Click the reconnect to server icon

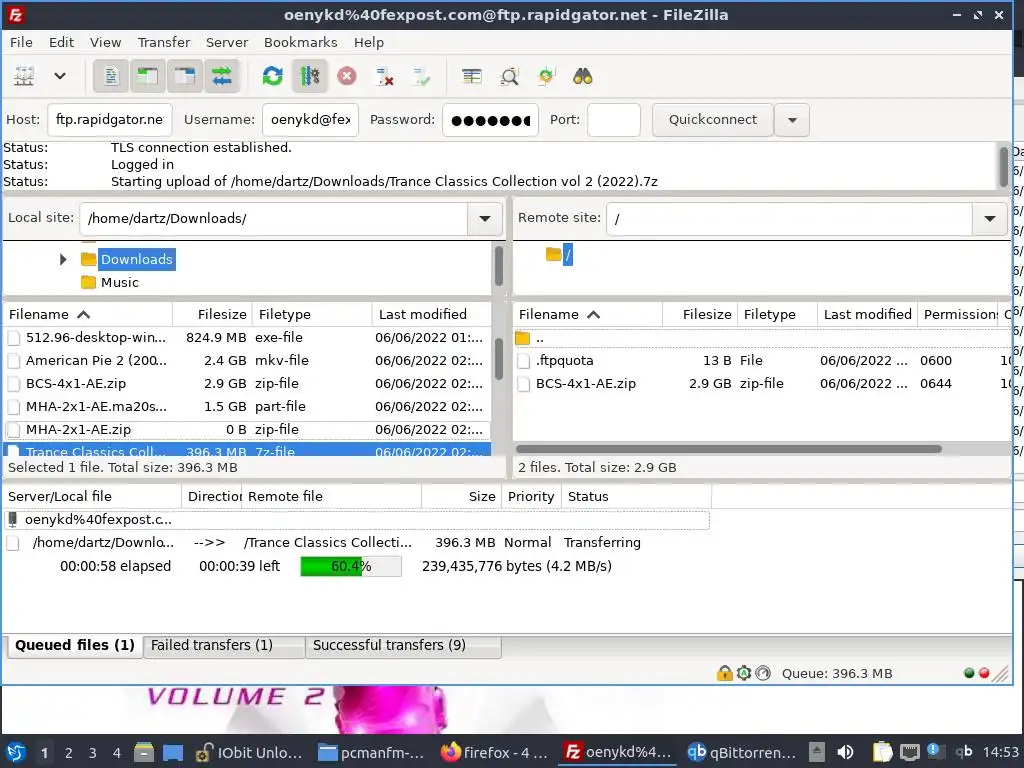421,76
